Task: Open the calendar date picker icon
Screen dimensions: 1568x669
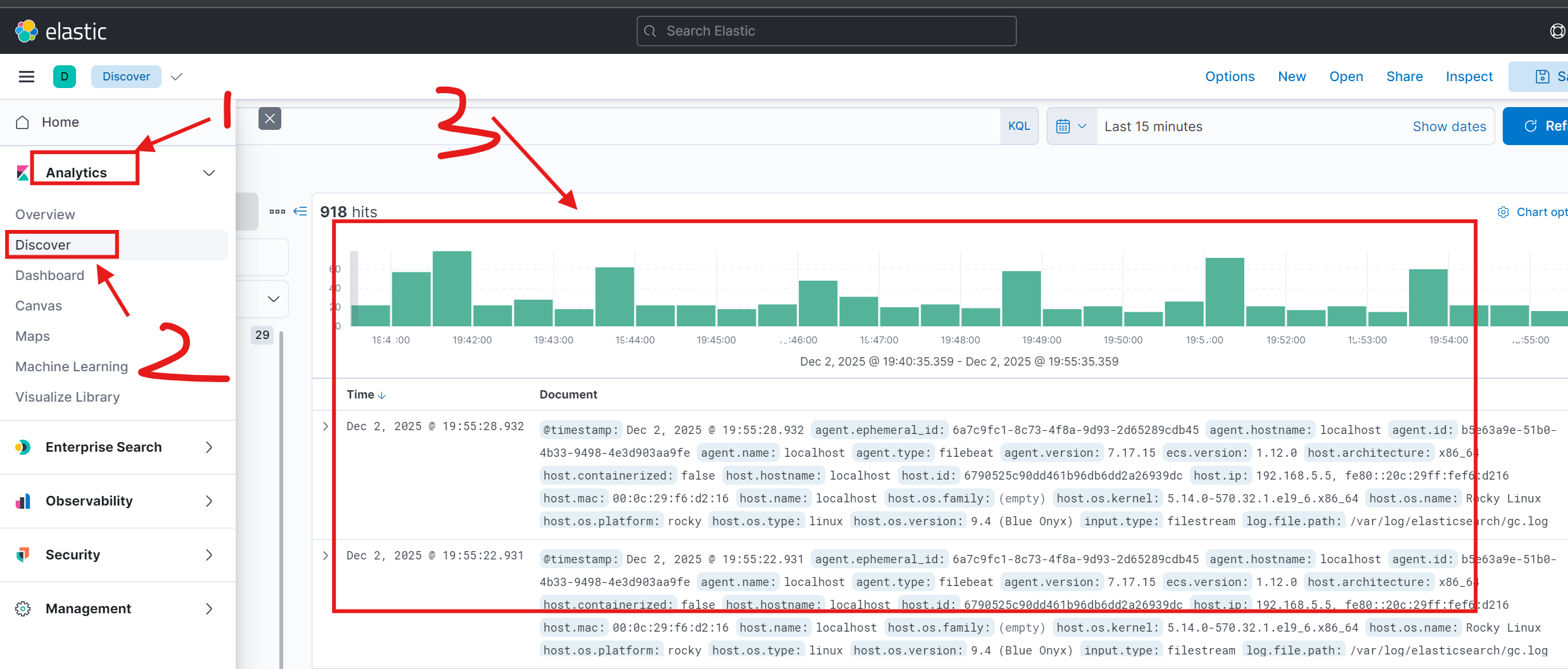Action: 1064,125
